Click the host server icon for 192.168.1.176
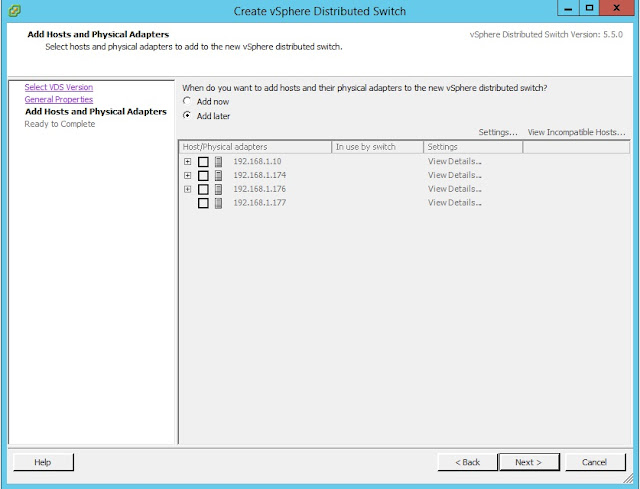 point(218,189)
